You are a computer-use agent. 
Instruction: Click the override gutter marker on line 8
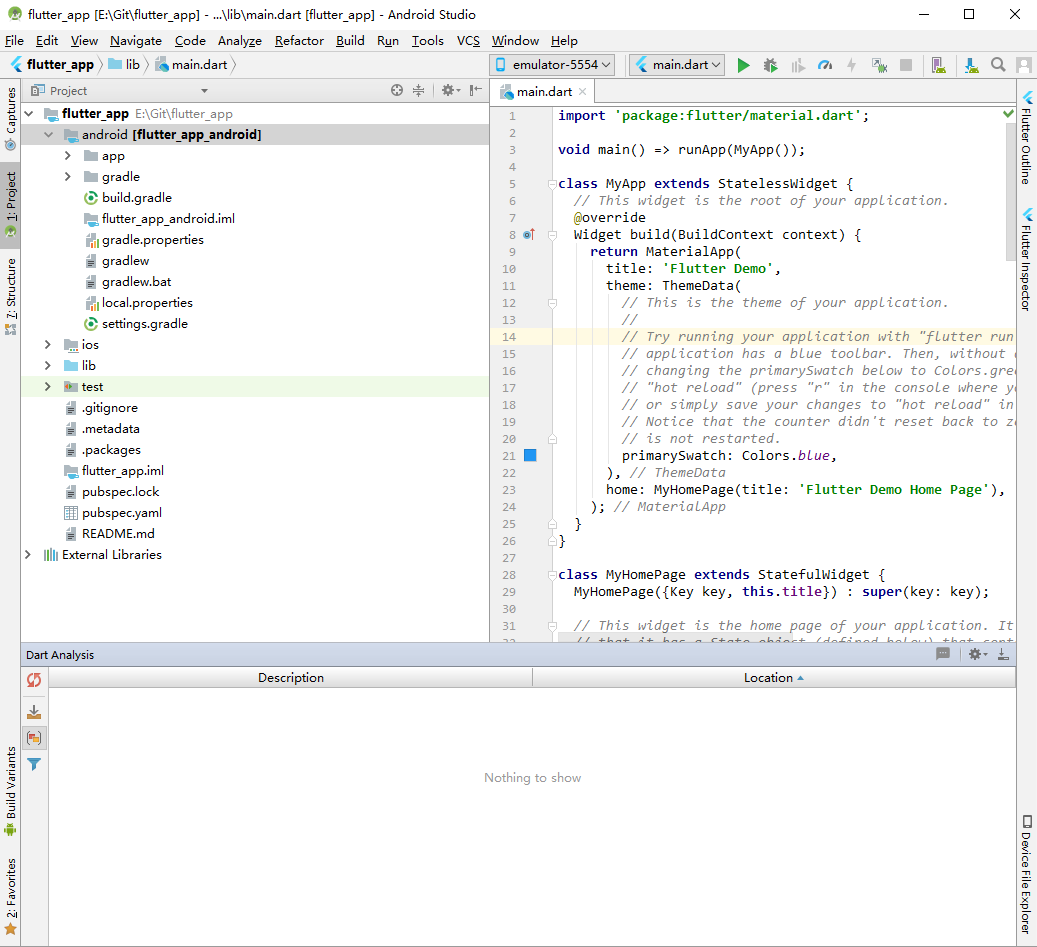coord(529,234)
